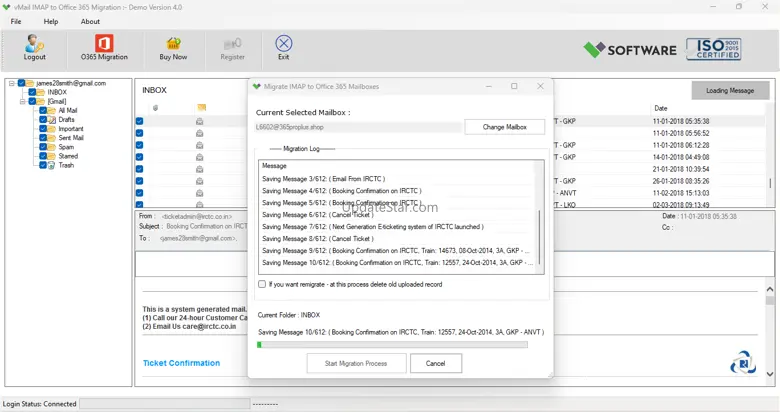Viewport: 780px width, 412px height.
Task: Select log entry Saving Message 3/612
Action: 323,179
